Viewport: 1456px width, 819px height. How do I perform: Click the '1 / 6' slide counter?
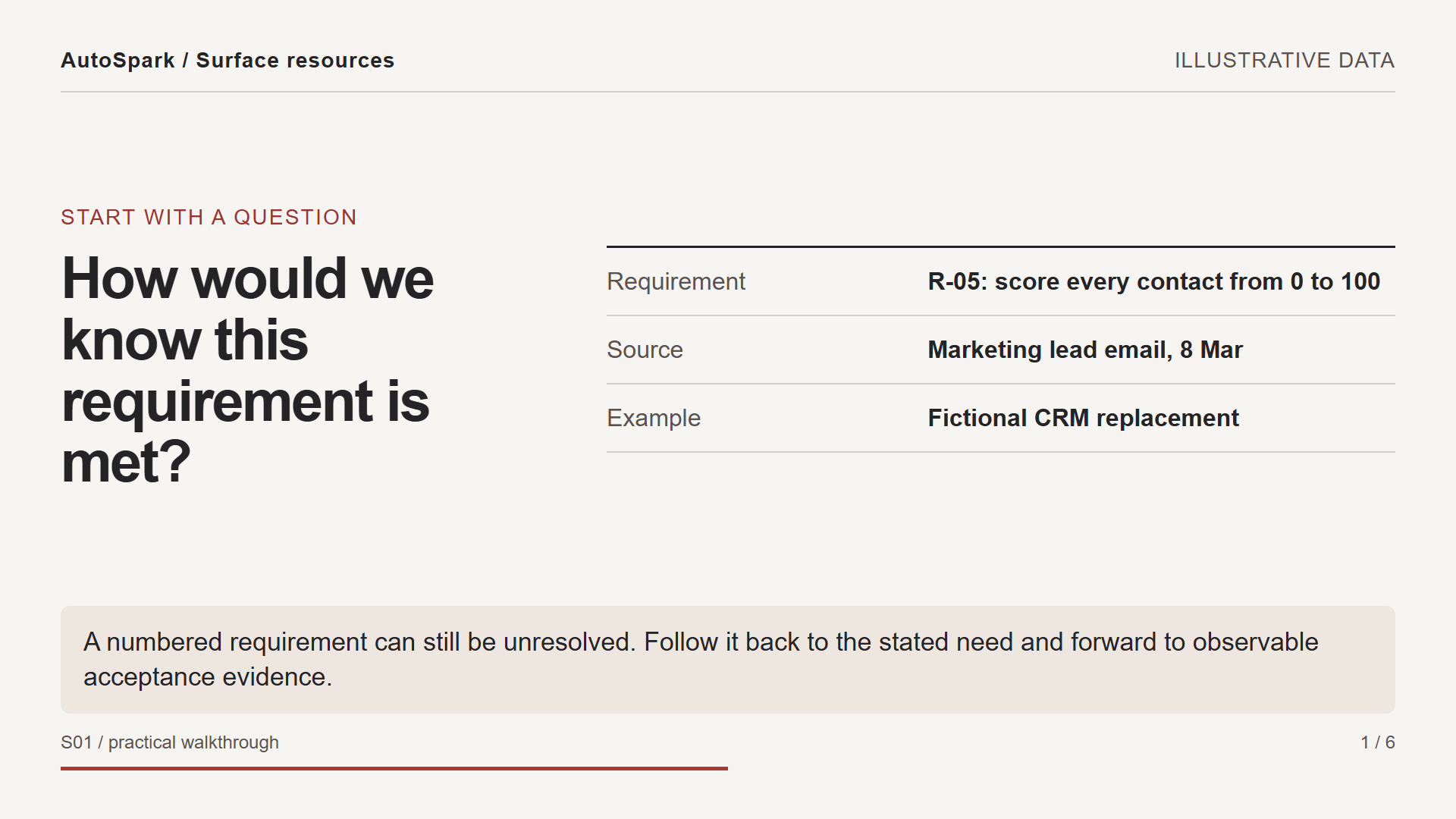(x=1378, y=742)
